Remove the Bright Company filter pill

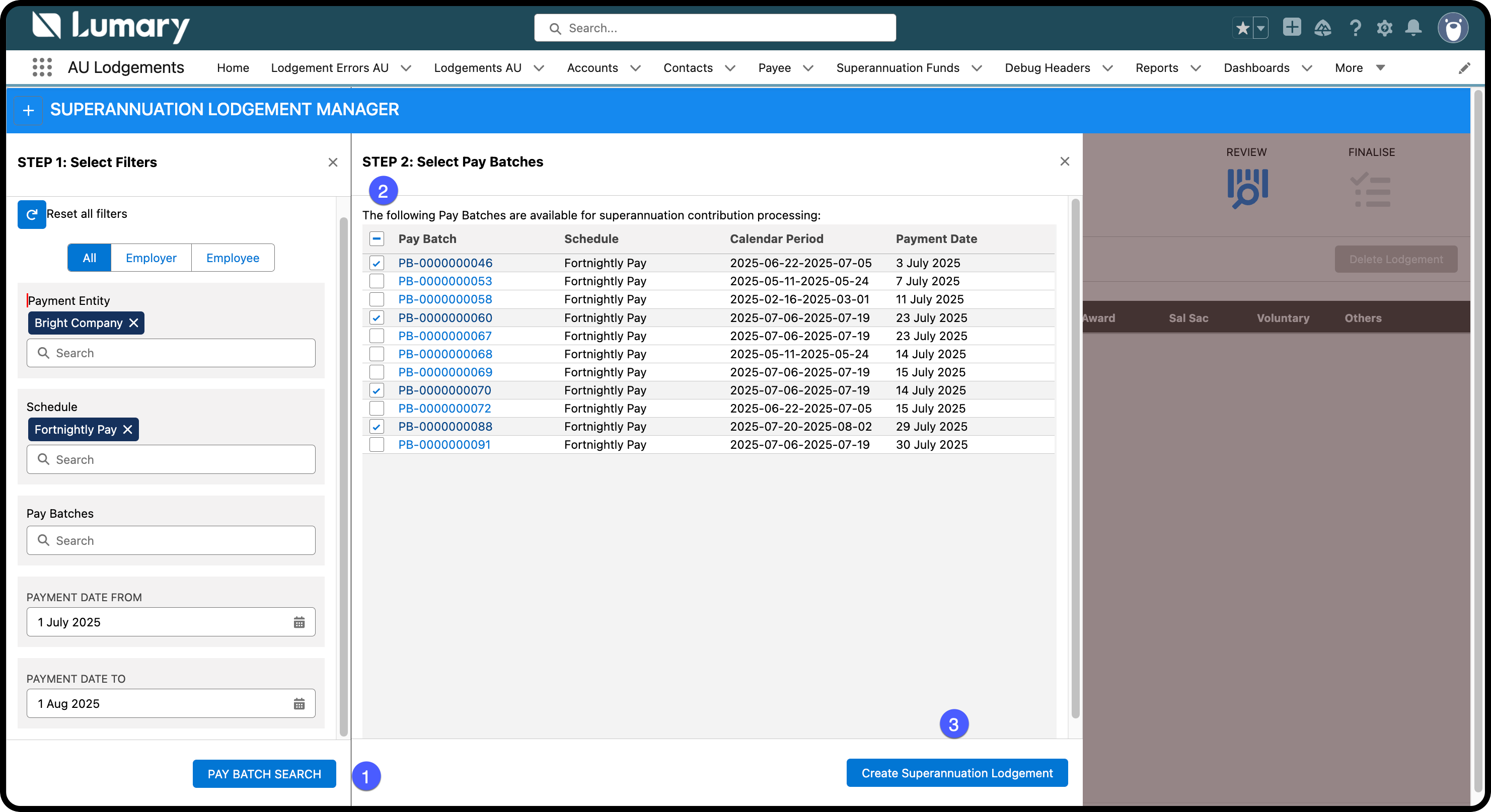tap(134, 322)
